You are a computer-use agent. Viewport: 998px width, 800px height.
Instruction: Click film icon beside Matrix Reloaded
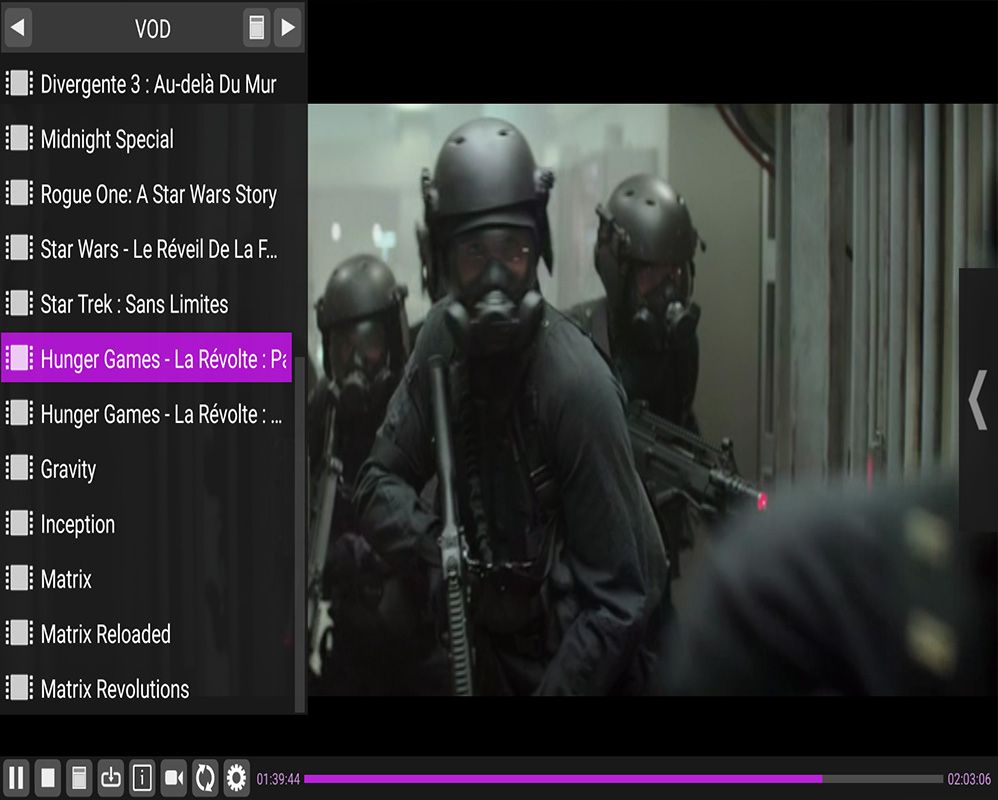19,633
